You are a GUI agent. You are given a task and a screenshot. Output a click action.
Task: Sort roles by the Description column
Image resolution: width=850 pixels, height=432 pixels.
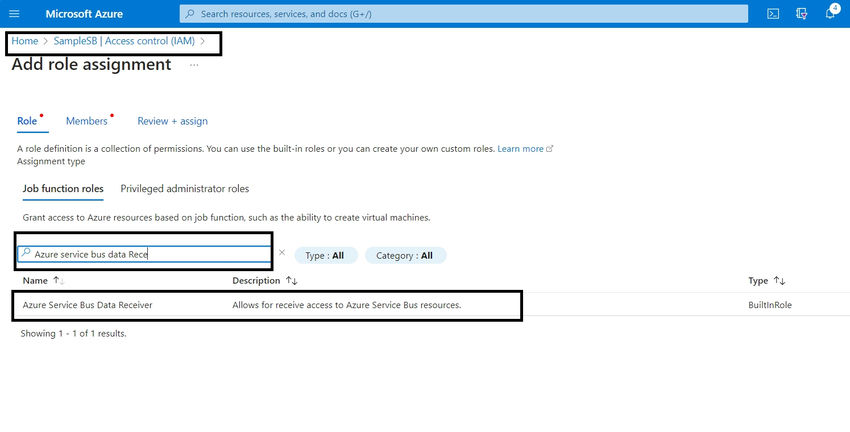[265, 281]
